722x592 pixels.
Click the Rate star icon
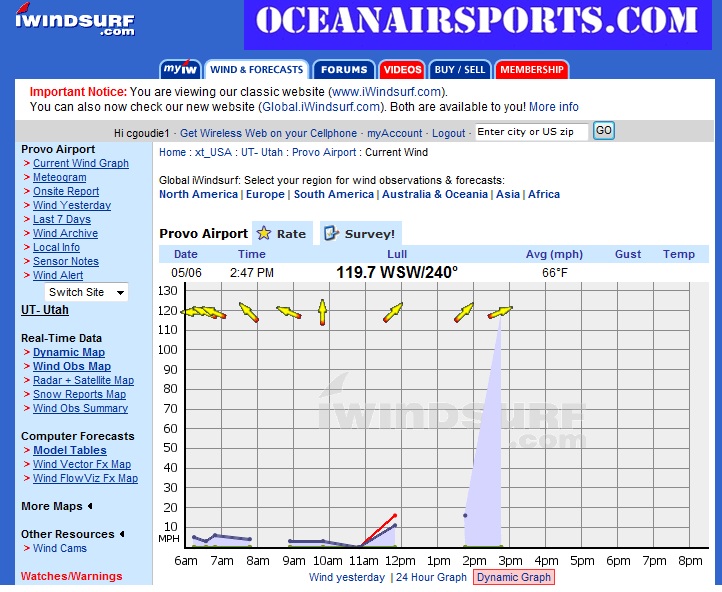coord(264,233)
